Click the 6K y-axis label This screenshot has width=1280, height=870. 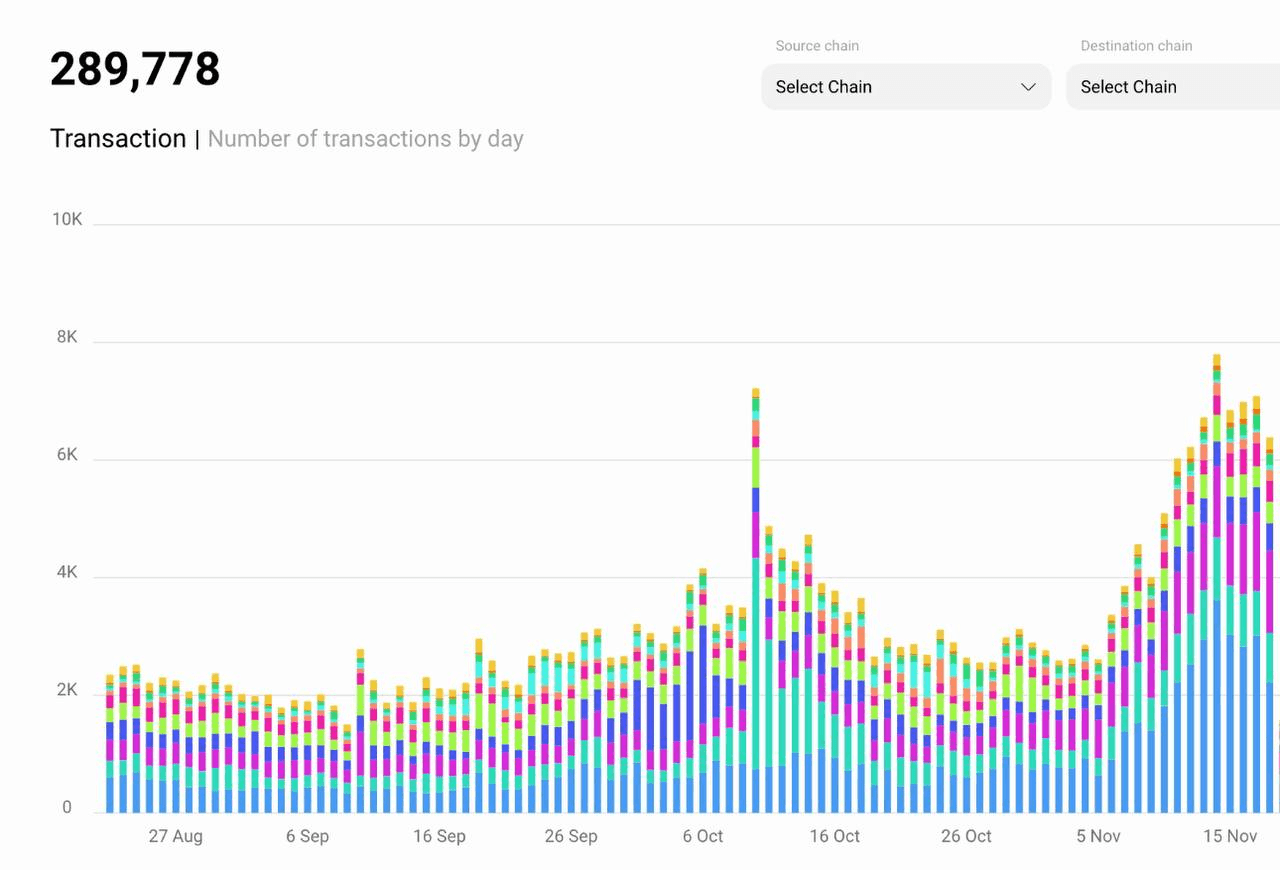pyautogui.click(x=67, y=455)
